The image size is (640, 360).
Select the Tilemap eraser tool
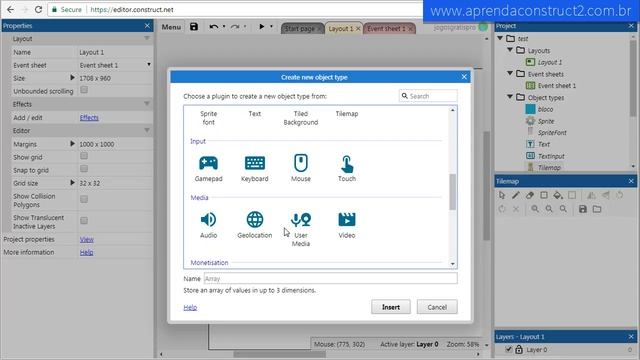pos(530,196)
